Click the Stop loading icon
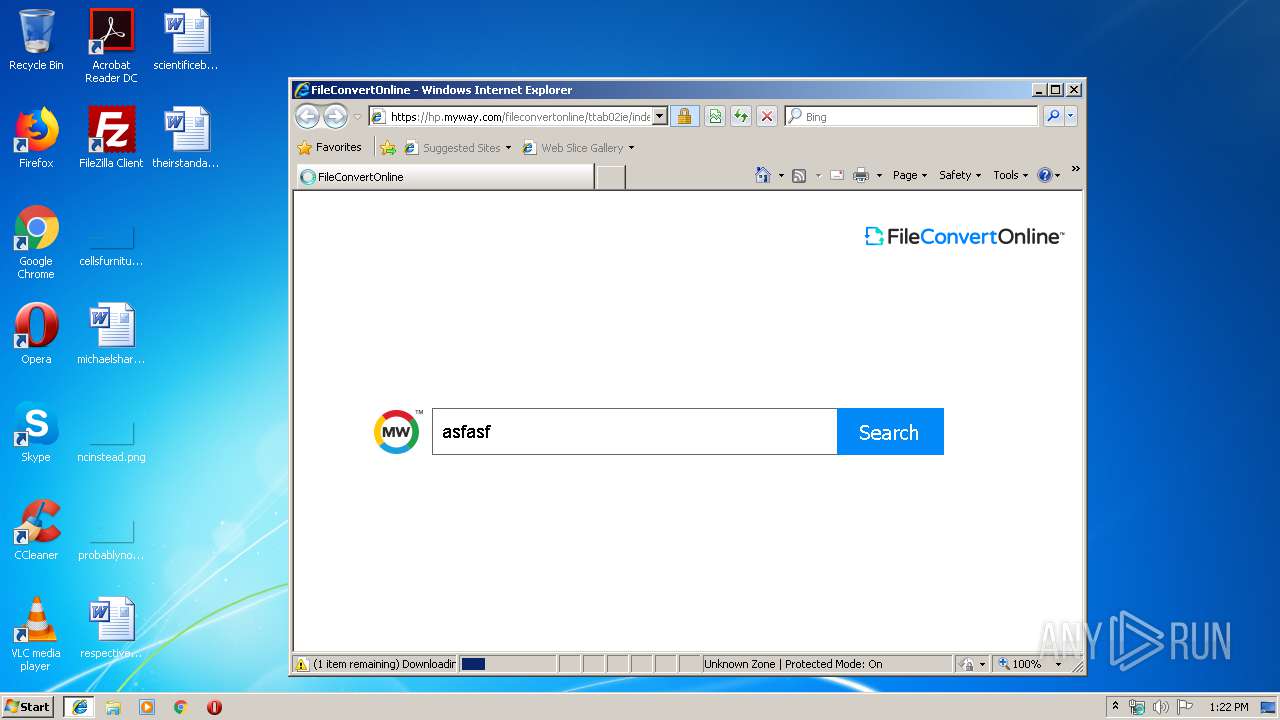1280x720 pixels. click(767, 117)
